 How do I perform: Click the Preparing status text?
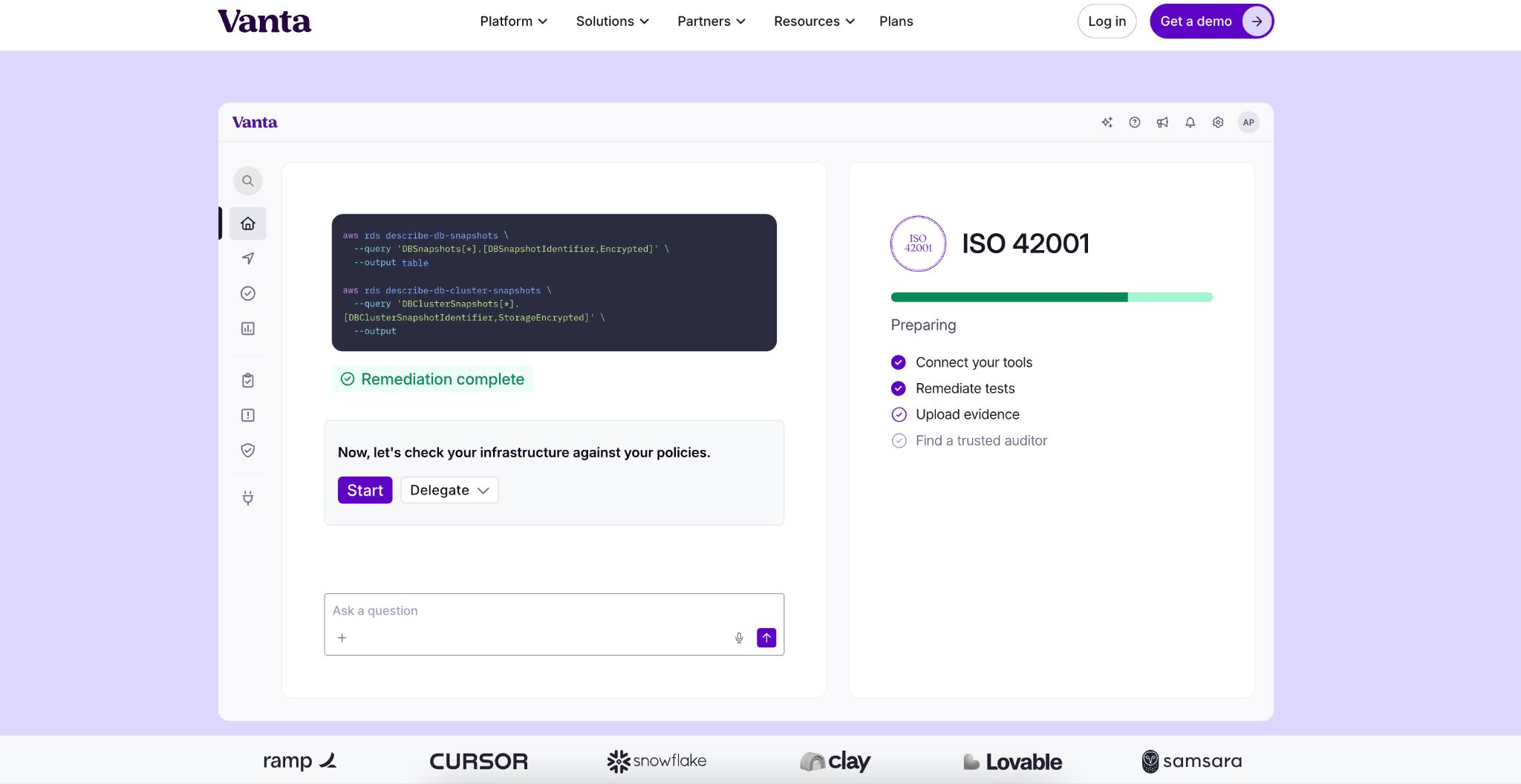coord(923,325)
